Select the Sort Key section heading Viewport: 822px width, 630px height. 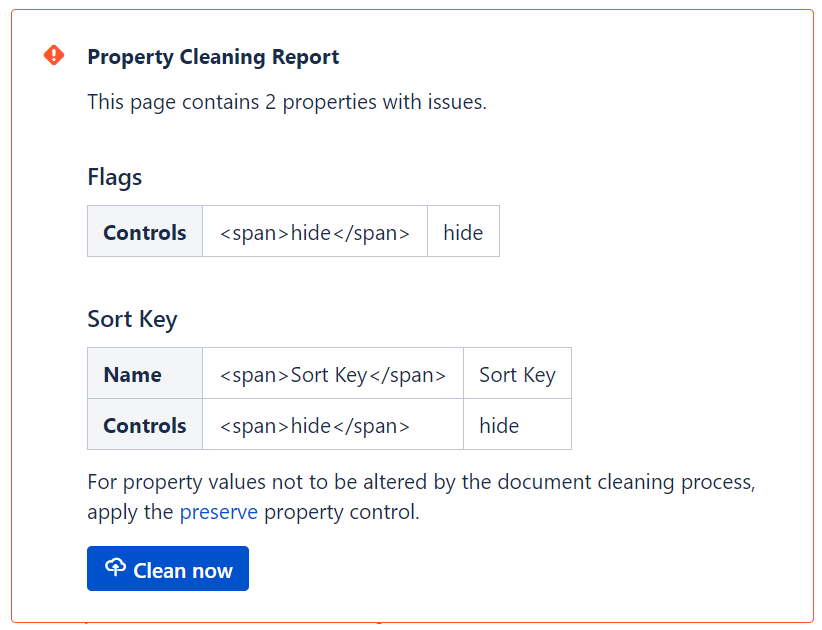click(x=132, y=319)
